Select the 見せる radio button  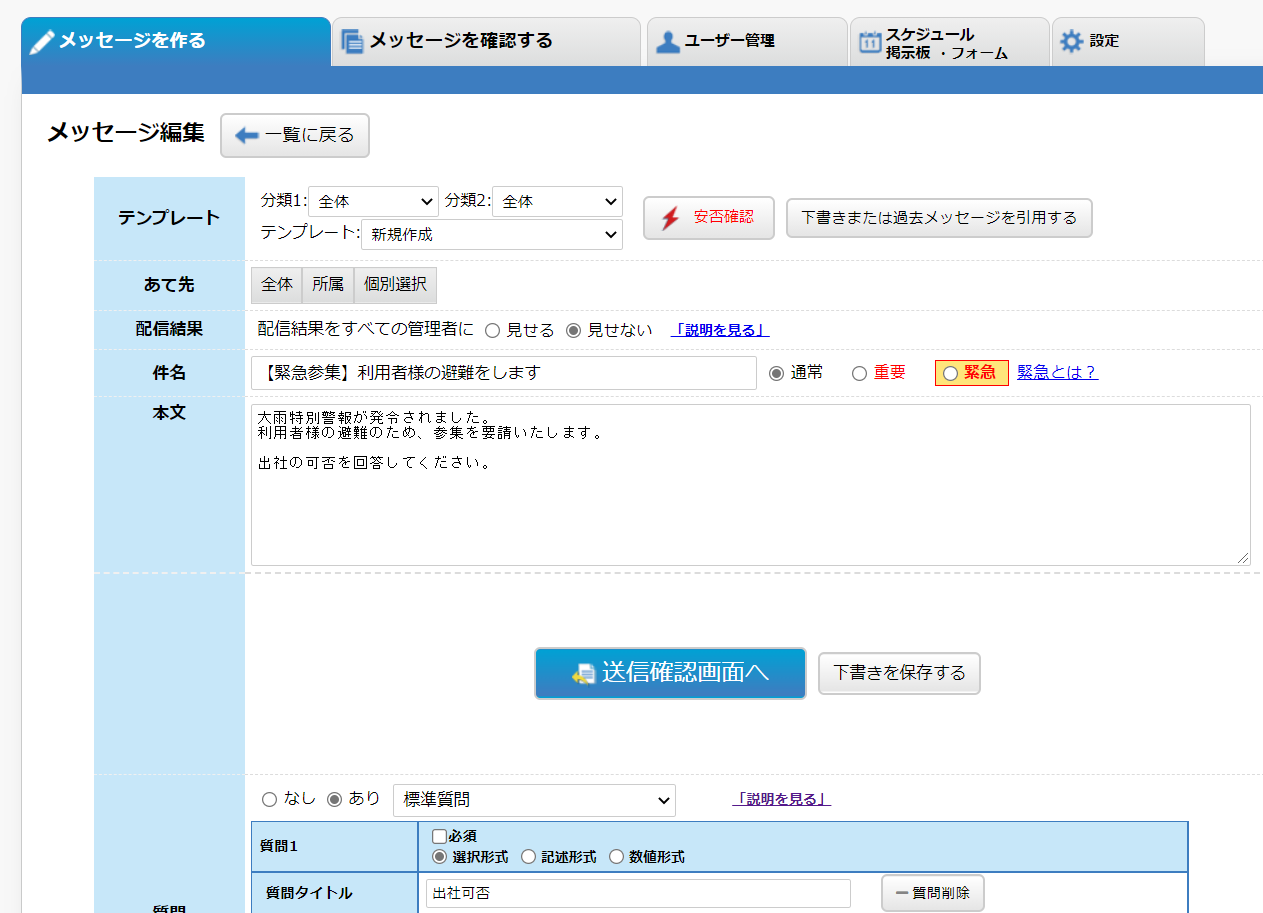pos(492,331)
